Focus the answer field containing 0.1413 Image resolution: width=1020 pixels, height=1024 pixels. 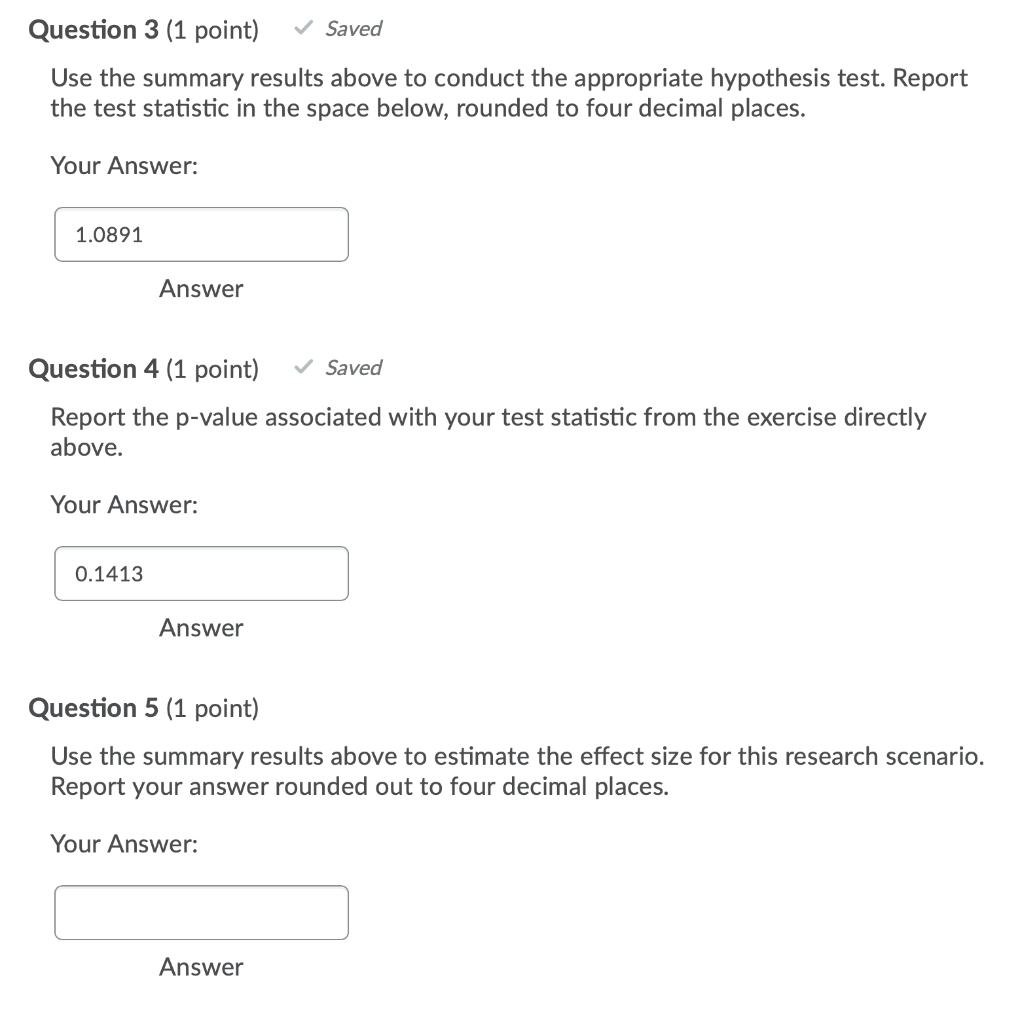tap(201, 573)
